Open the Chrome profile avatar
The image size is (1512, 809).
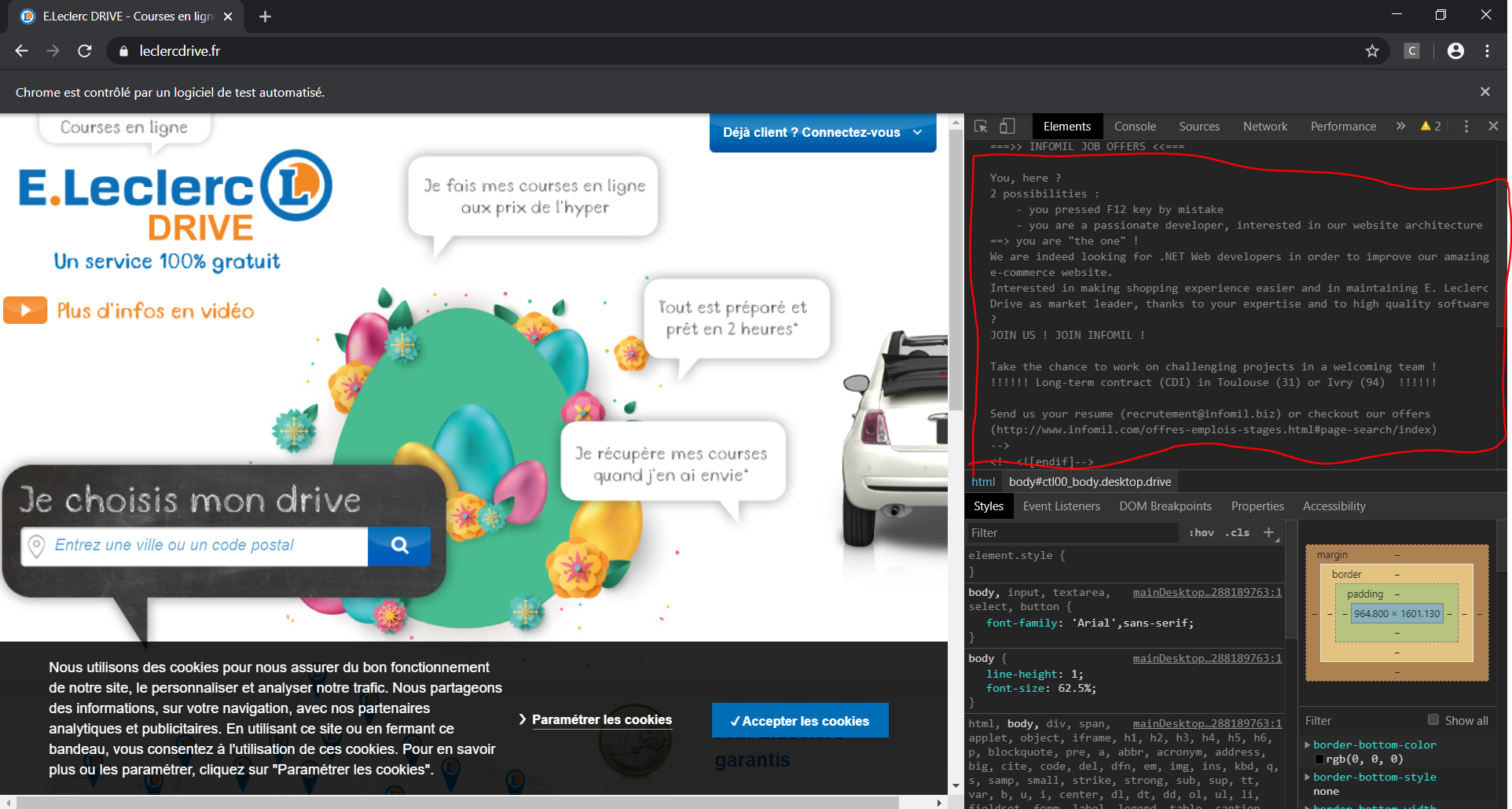coord(1455,51)
